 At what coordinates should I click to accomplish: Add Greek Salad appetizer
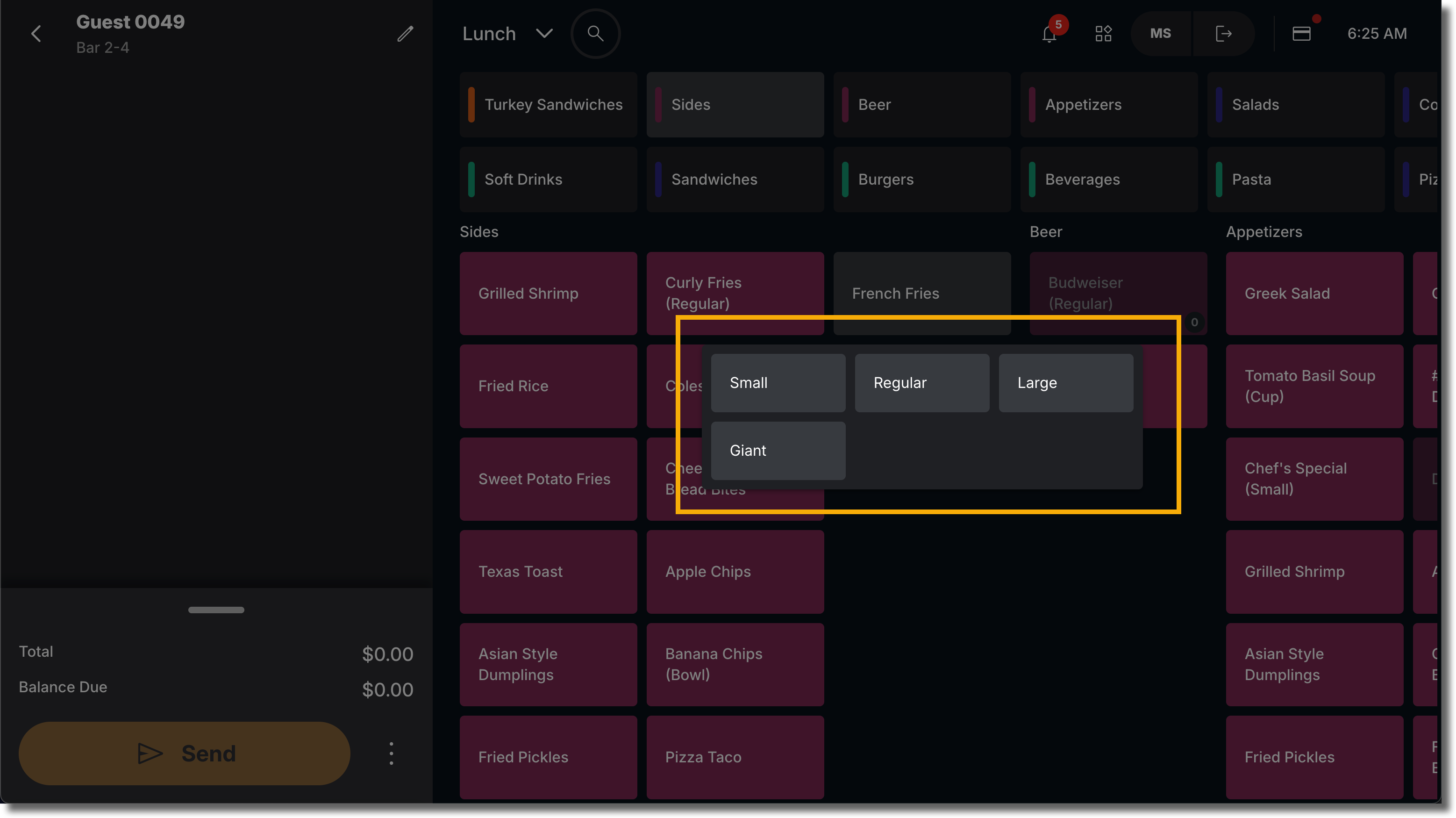tap(1314, 294)
